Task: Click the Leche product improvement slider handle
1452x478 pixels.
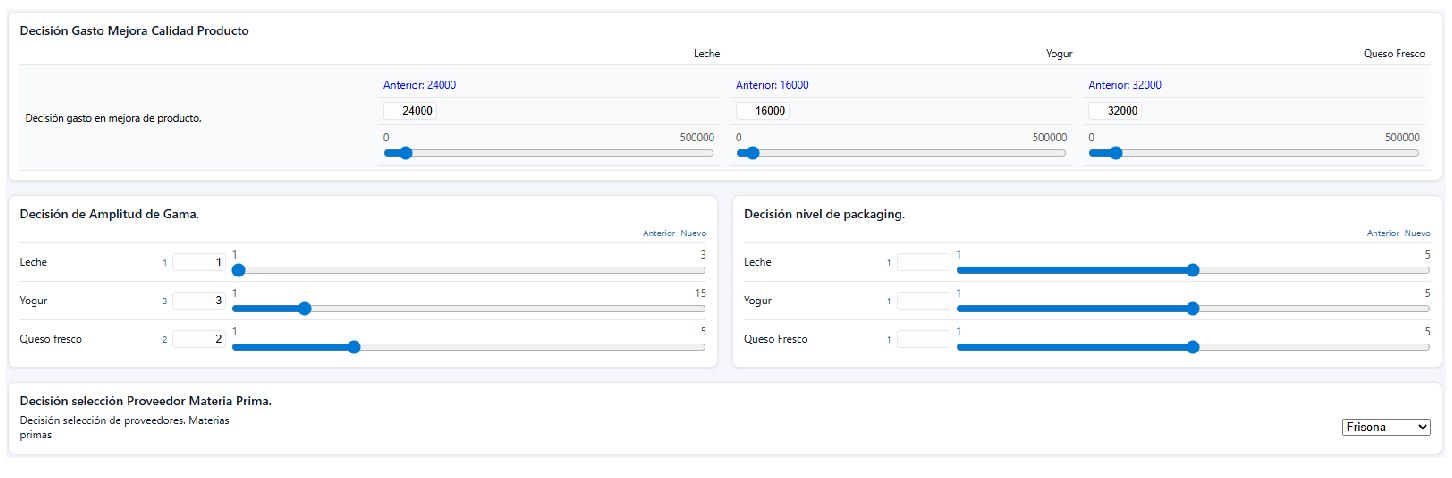Action: (405, 153)
